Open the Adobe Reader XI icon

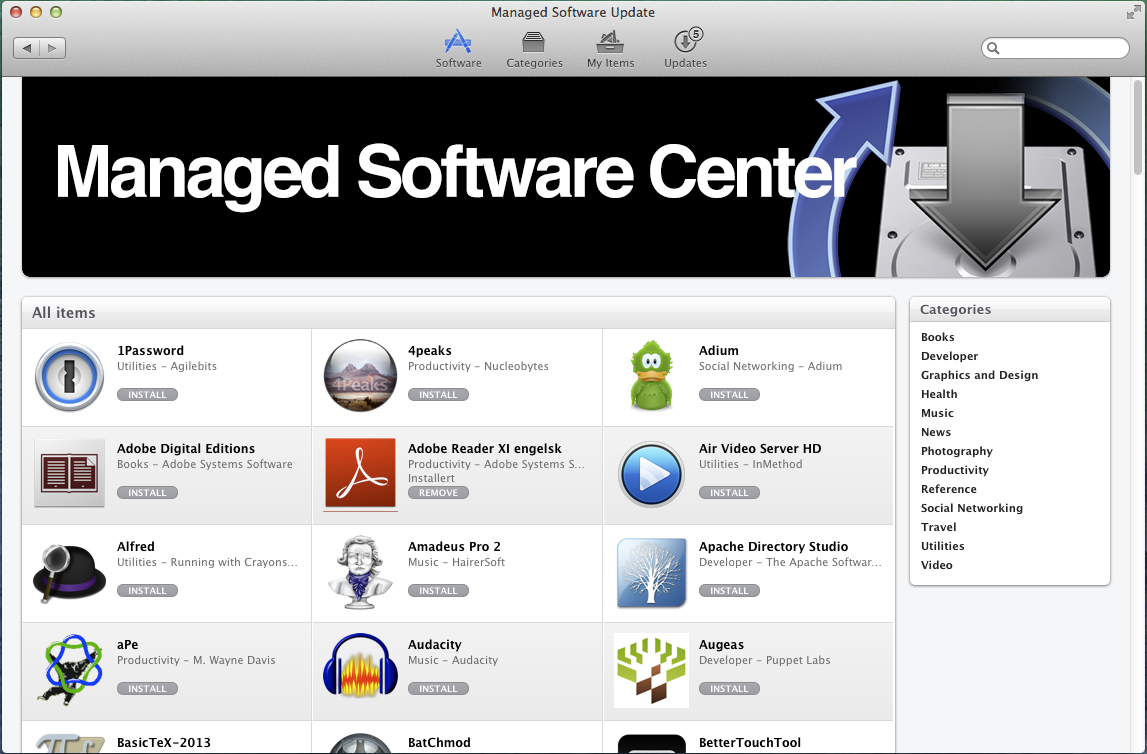pos(360,474)
